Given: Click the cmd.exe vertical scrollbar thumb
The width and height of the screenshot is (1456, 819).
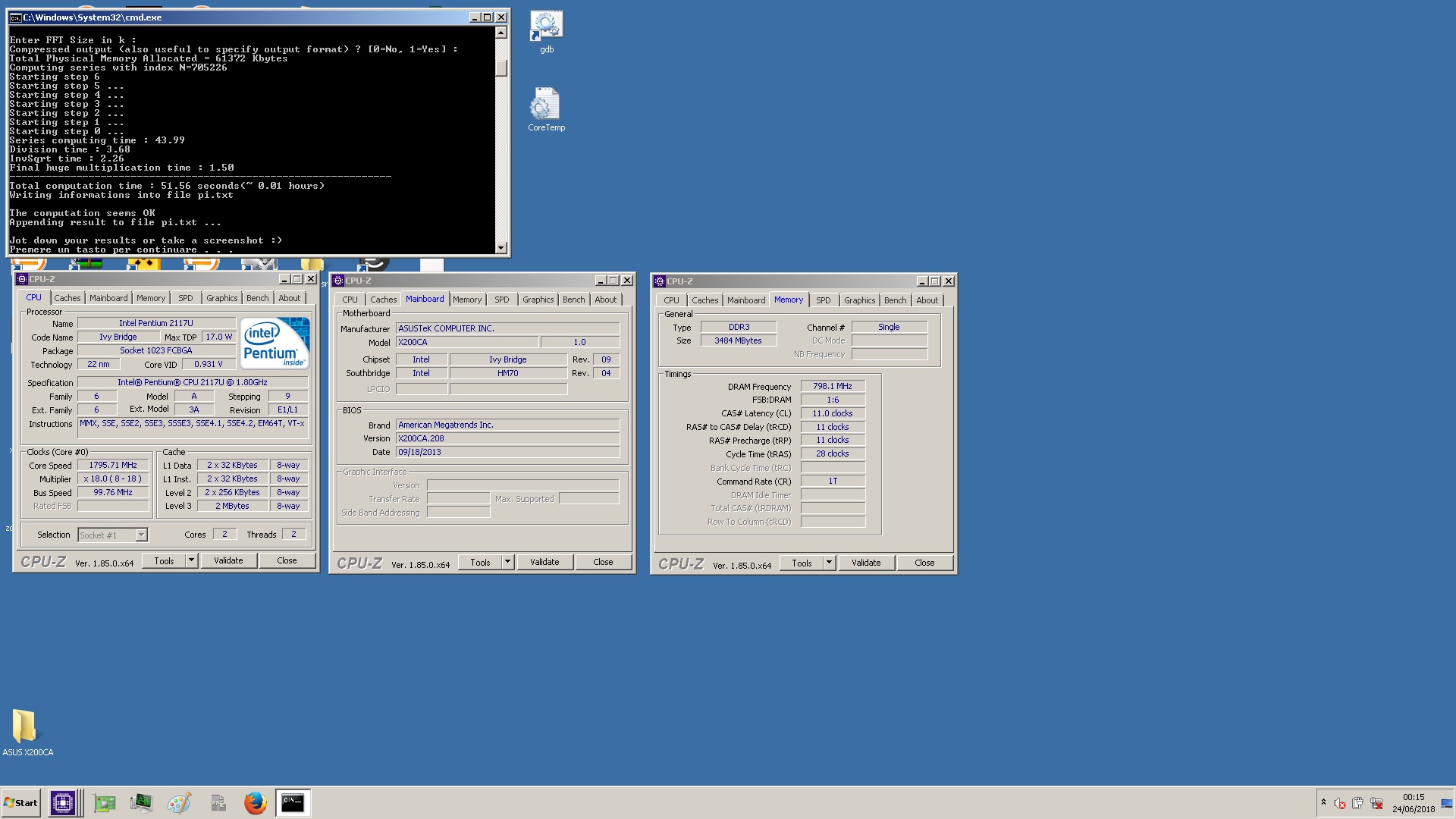Looking at the screenshot, I should coord(500,67).
